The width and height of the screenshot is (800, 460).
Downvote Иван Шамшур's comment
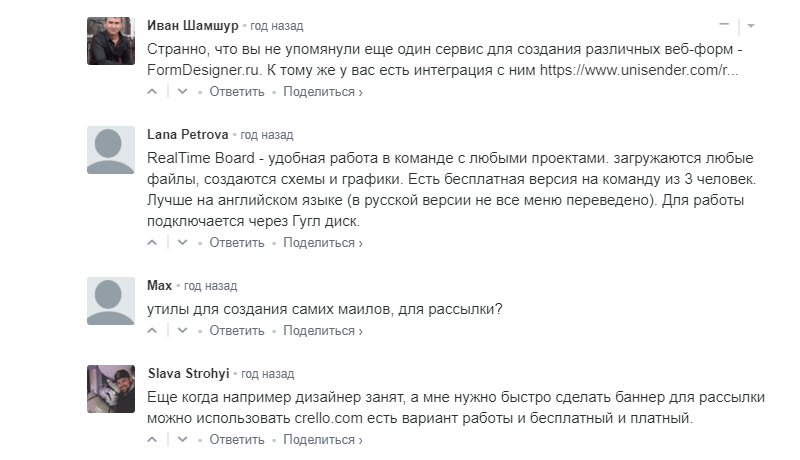click(182, 92)
